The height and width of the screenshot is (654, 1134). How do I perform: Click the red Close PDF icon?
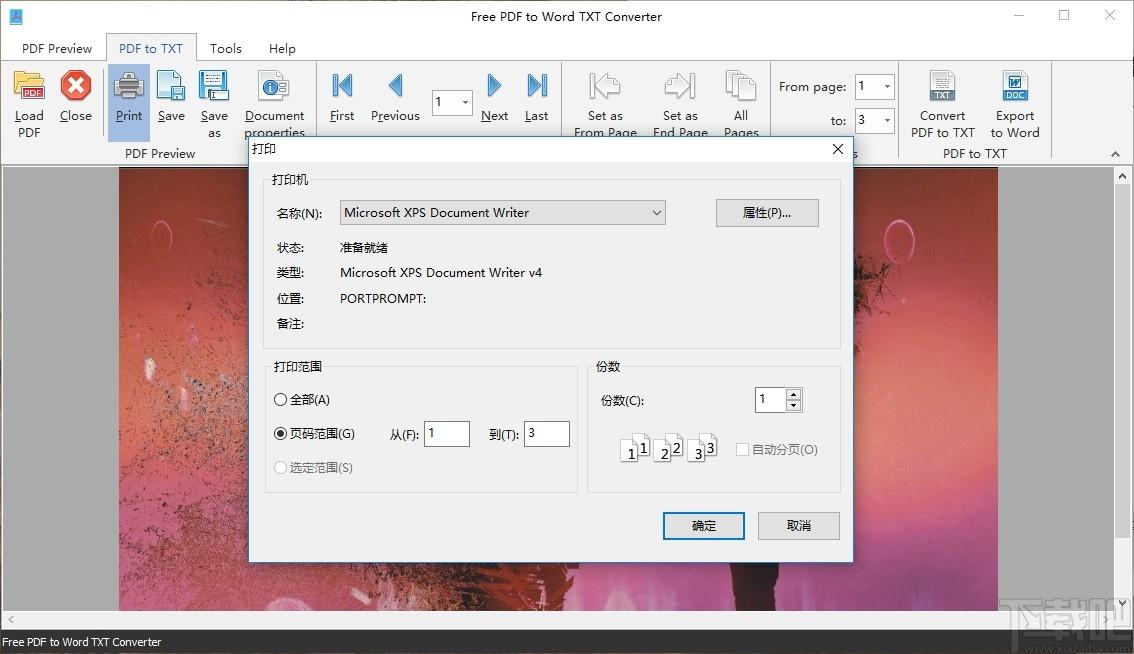point(75,86)
